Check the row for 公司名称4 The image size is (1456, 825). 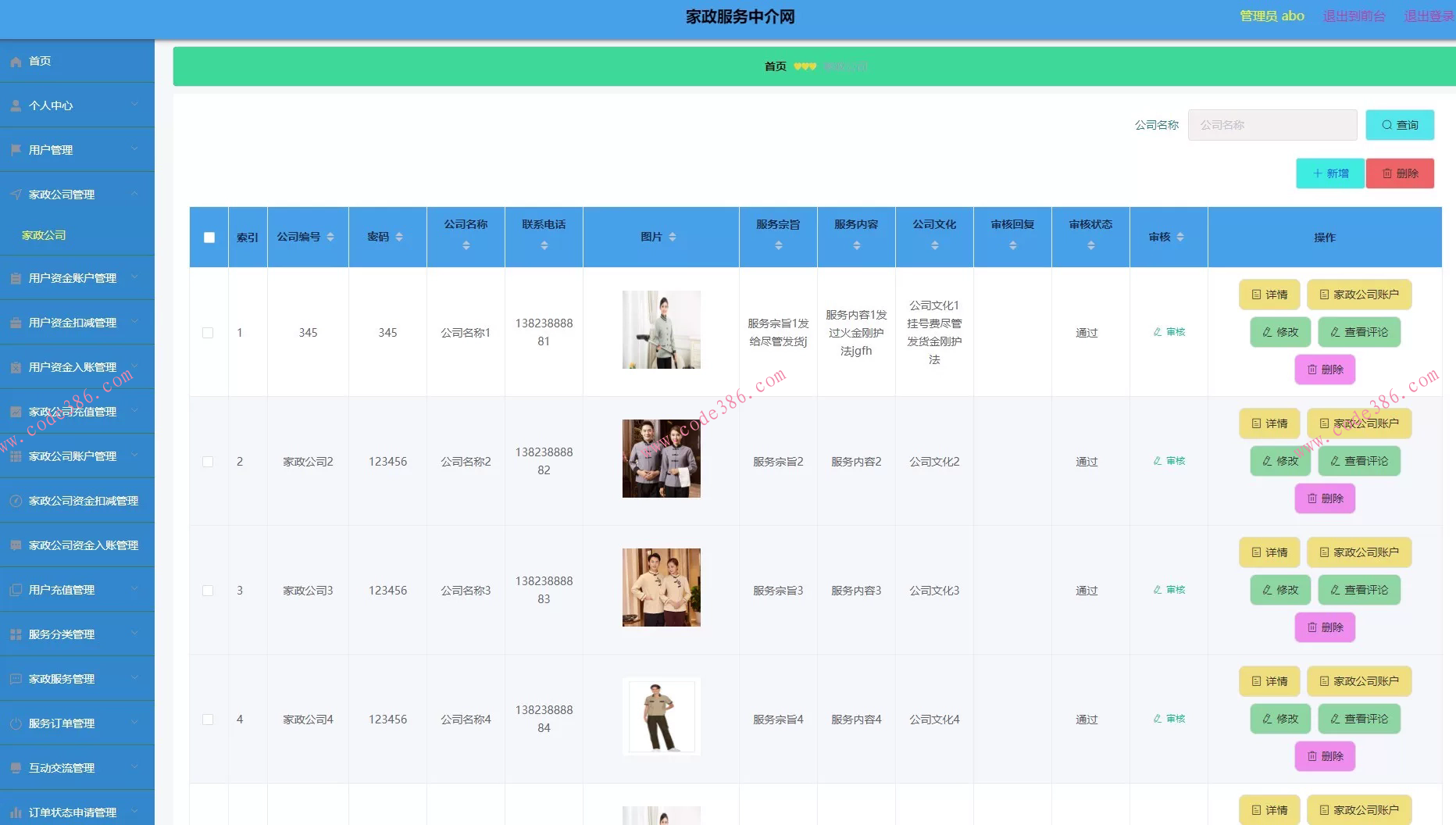click(208, 720)
